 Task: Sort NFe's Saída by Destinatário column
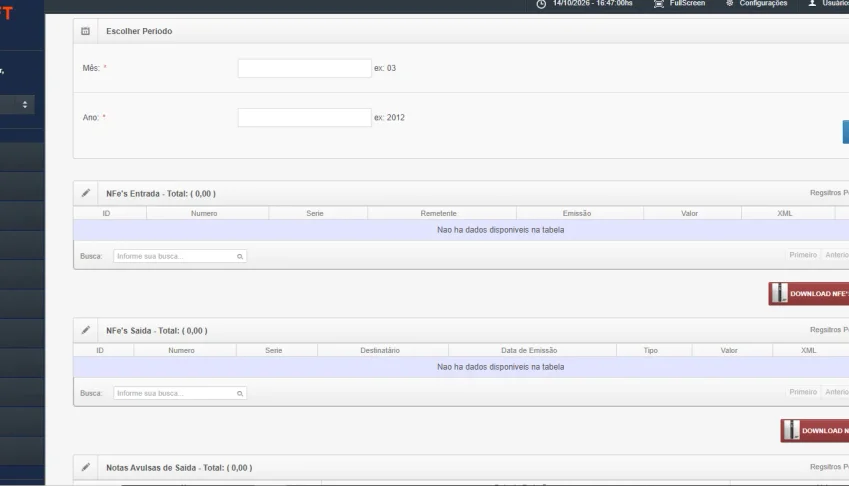pos(383,350)
